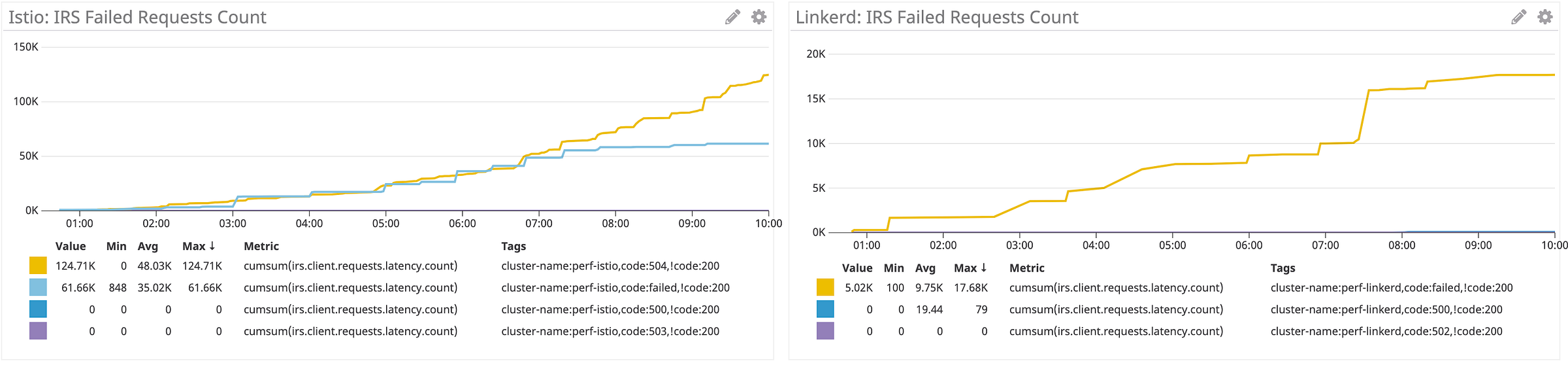Sort Istio legend by Max column header
Image resolution: width=1568 pixels, height=365 pixels.
tap(199, 246)
